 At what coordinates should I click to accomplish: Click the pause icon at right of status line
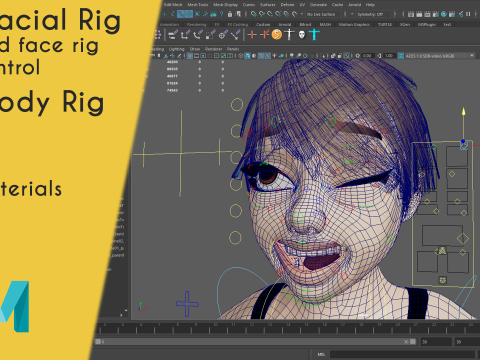point(468,14)
